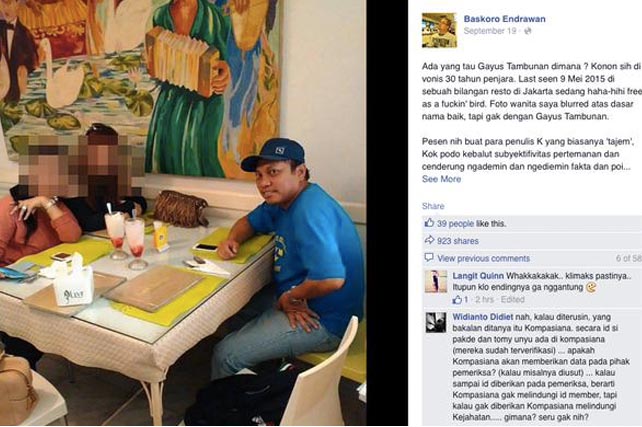
Task: Click the Langit Quinn commenter name
Action: (478, 276)
